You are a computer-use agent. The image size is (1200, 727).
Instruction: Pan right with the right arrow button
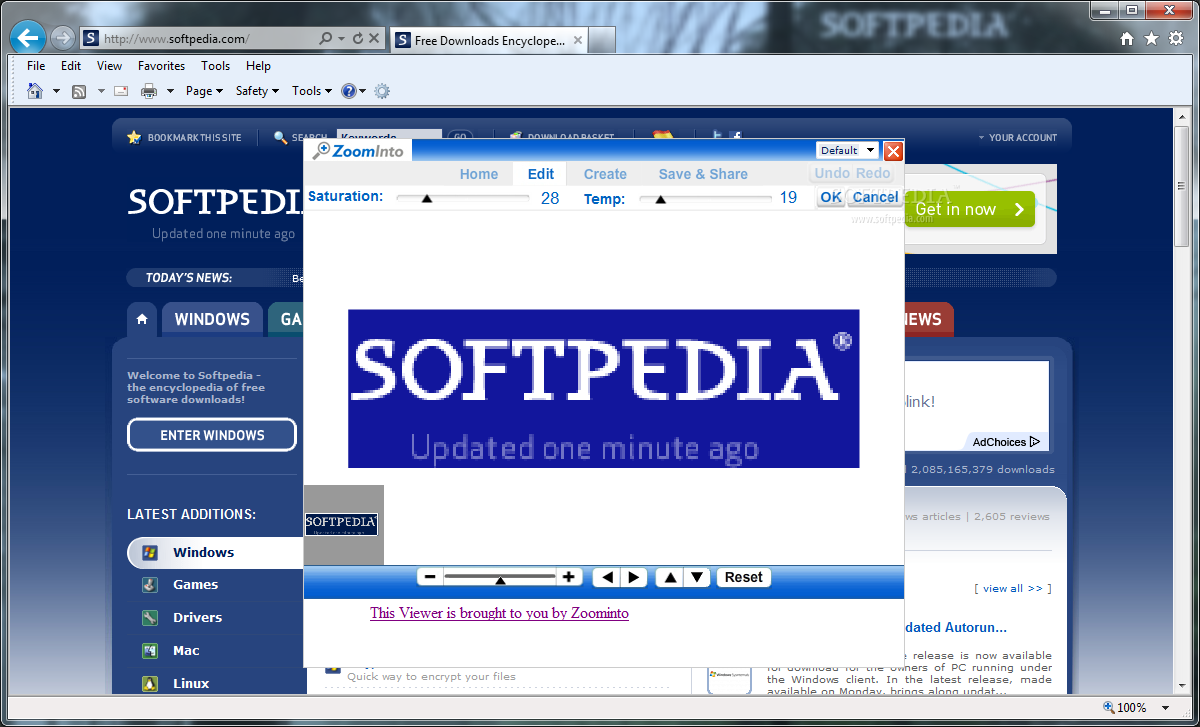tap(633, 577)
